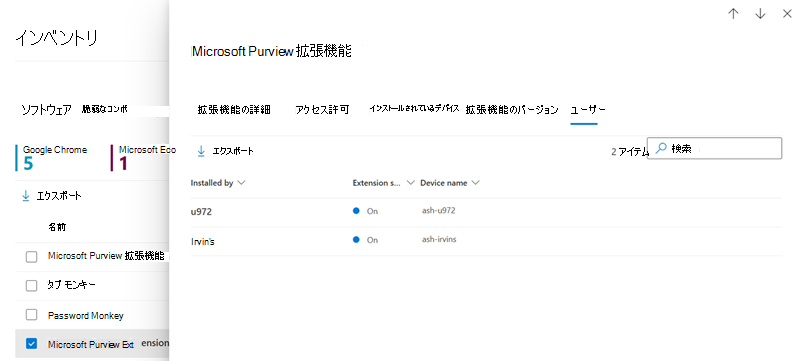Viewport: 800px width, 361px height.
Task: Click the 2 アイテム item count
Action: (630, 151)
